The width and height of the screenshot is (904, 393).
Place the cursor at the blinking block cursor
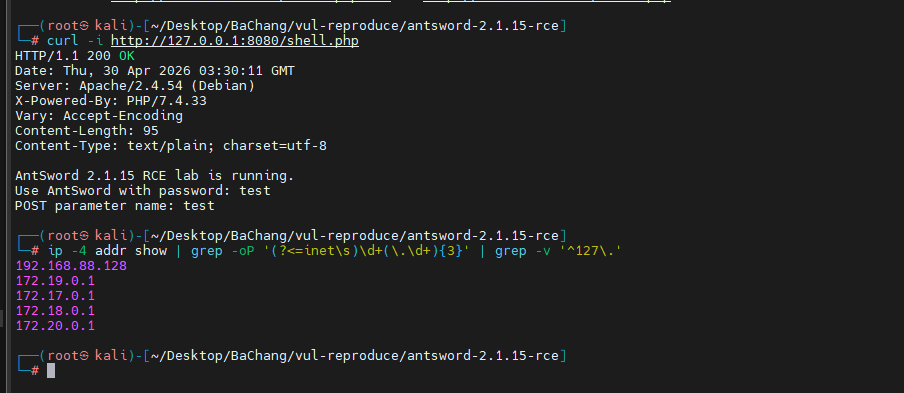(x=51, y=371)
